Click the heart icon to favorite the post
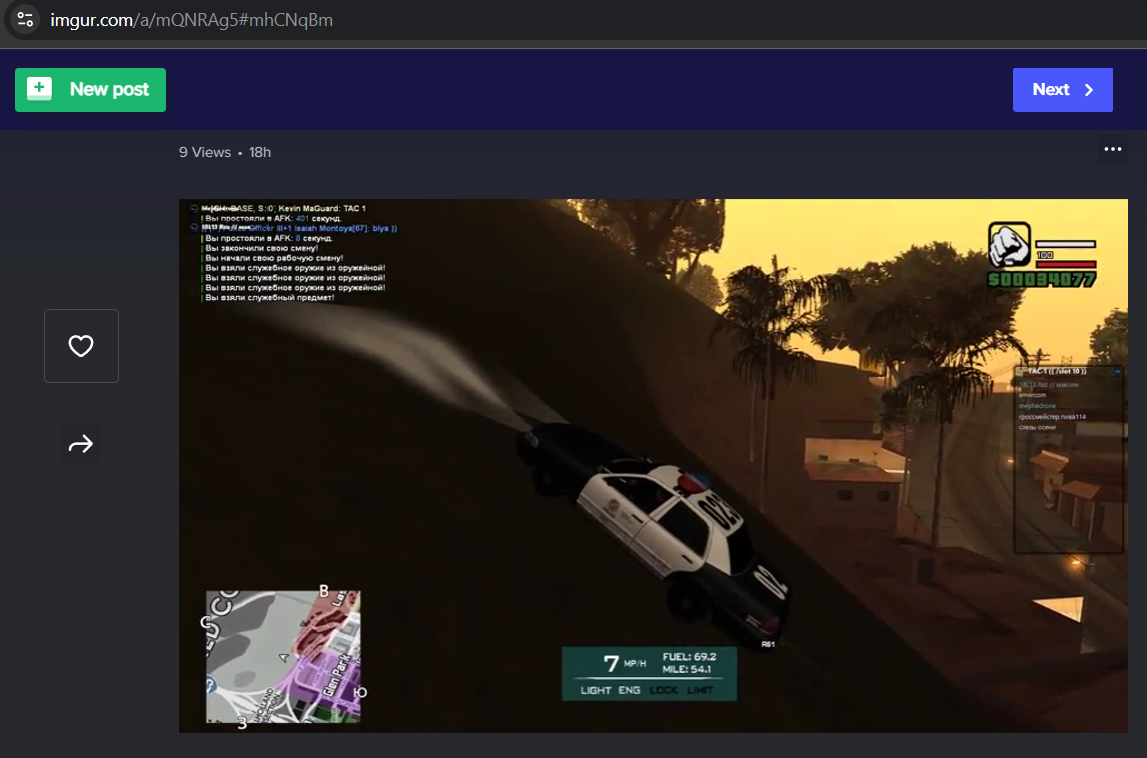The image size is (1147, 758). pyautogui.click(x=81, y=346)
